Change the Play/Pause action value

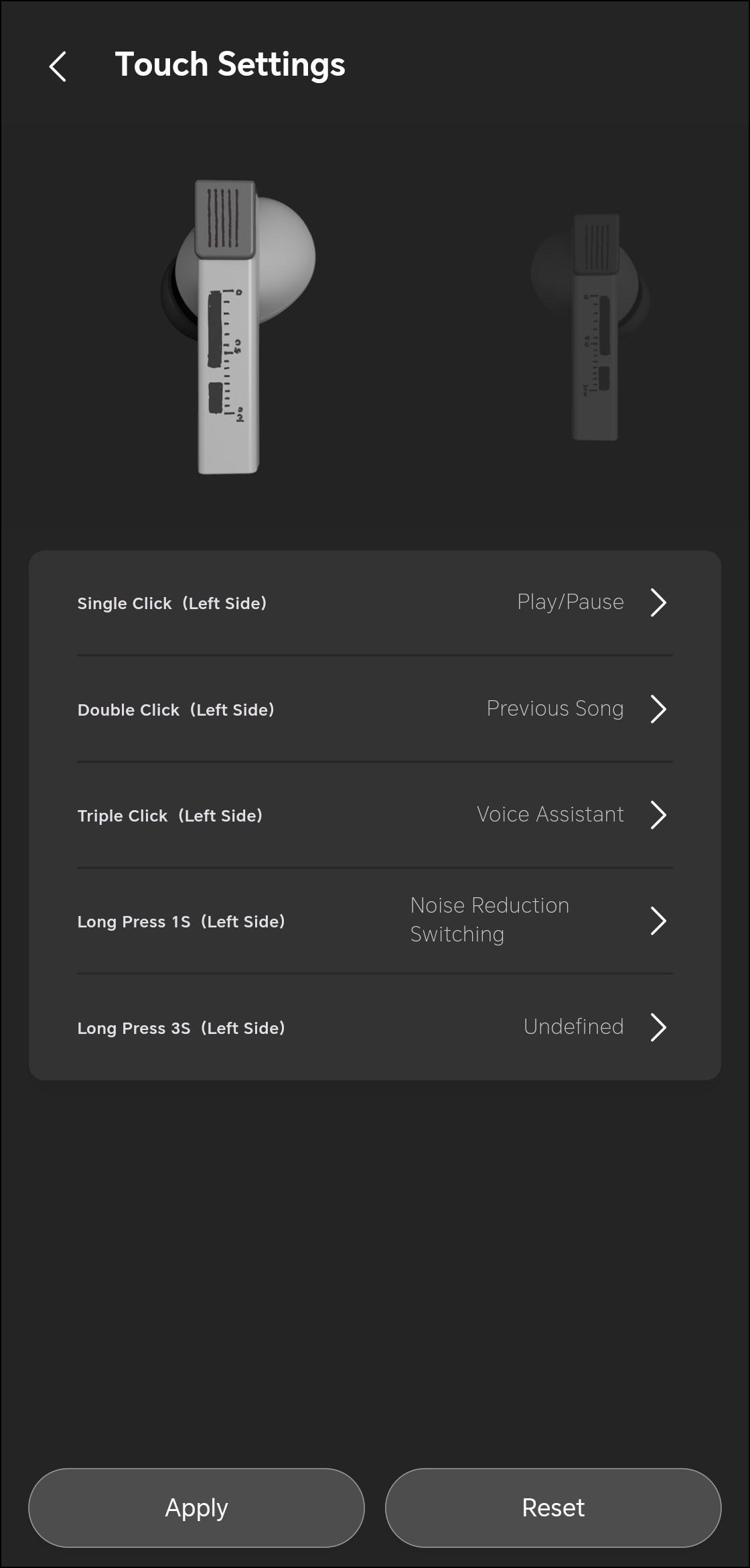pyautogui.click(x=571, y=602)
